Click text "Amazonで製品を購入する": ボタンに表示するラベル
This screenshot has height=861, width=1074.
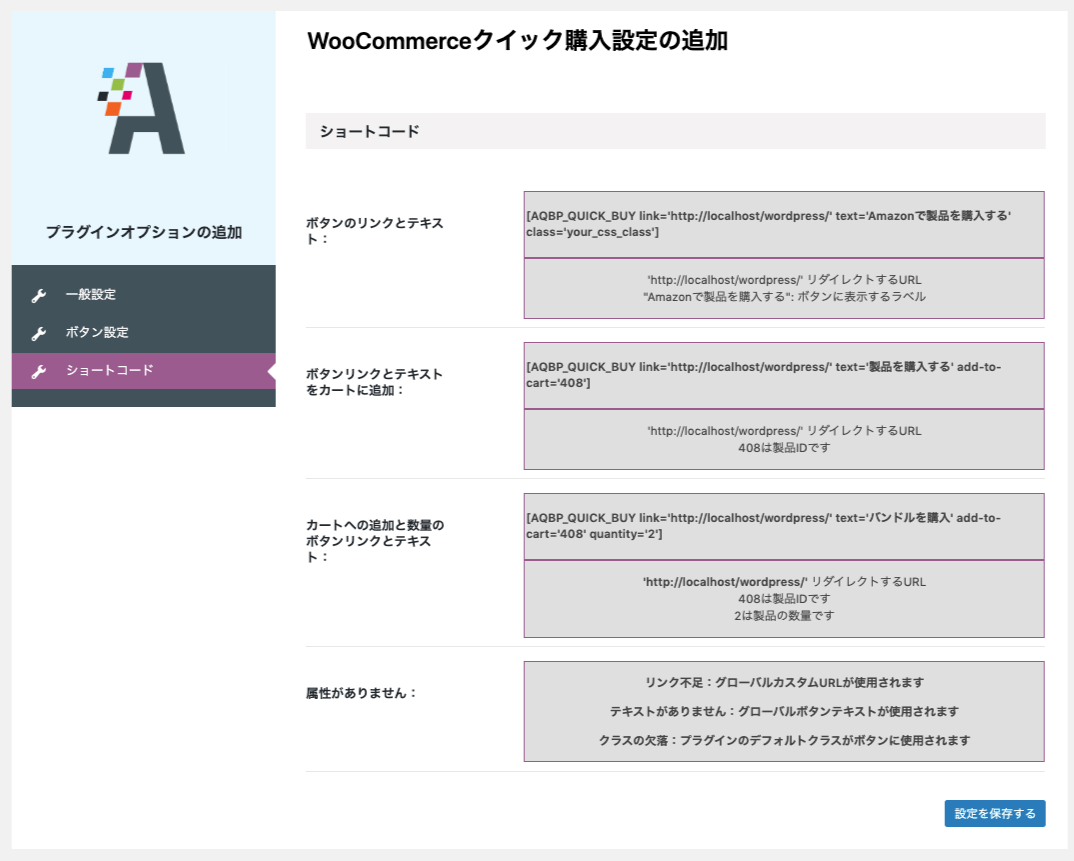(784, 297)
